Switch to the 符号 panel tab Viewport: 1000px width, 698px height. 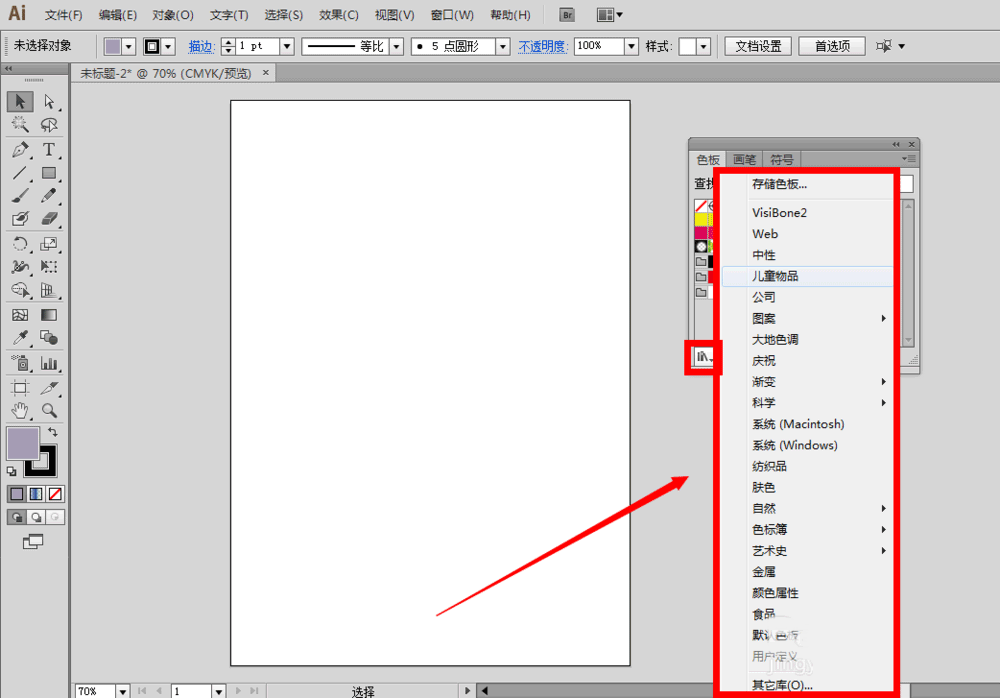781,160
